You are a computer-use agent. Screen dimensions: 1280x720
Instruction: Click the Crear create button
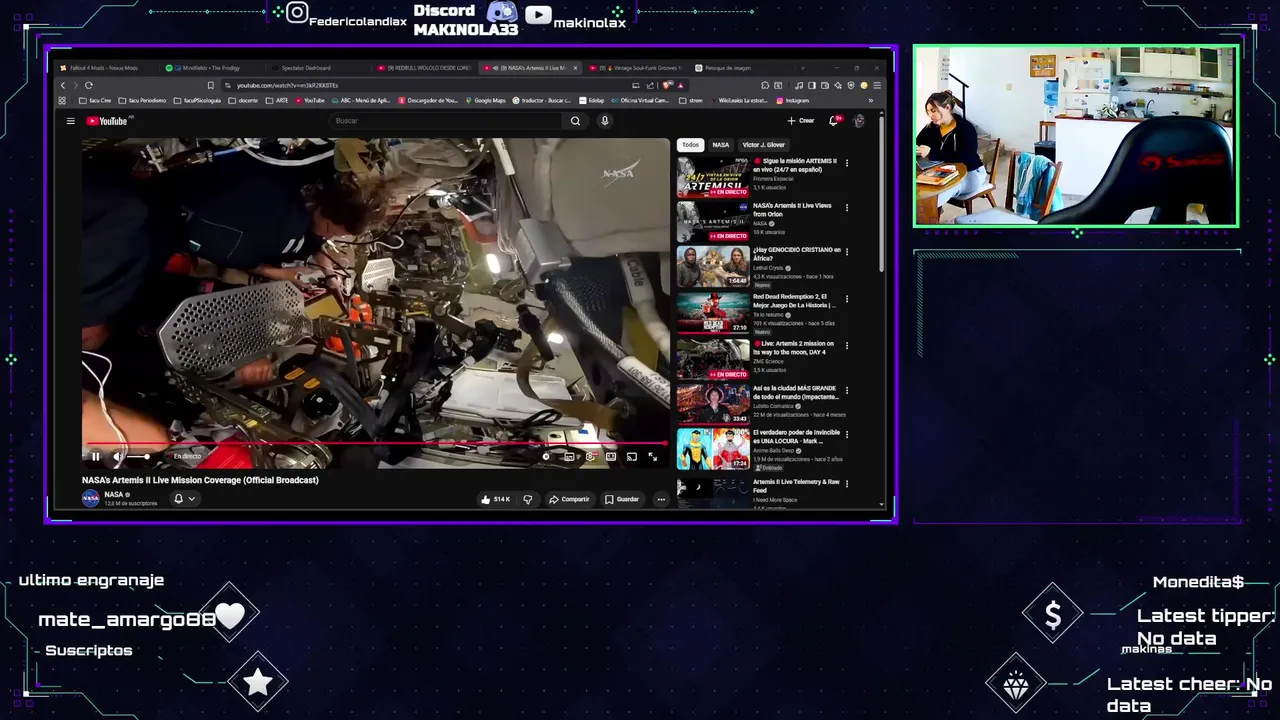(x=801, y=121)
